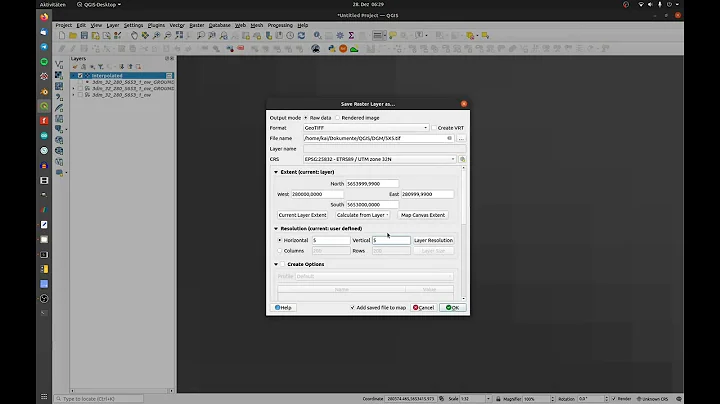Click the Add WMS Layer globe icon
The width and height of the screenshot is (720, 404).
click(59, 140)
